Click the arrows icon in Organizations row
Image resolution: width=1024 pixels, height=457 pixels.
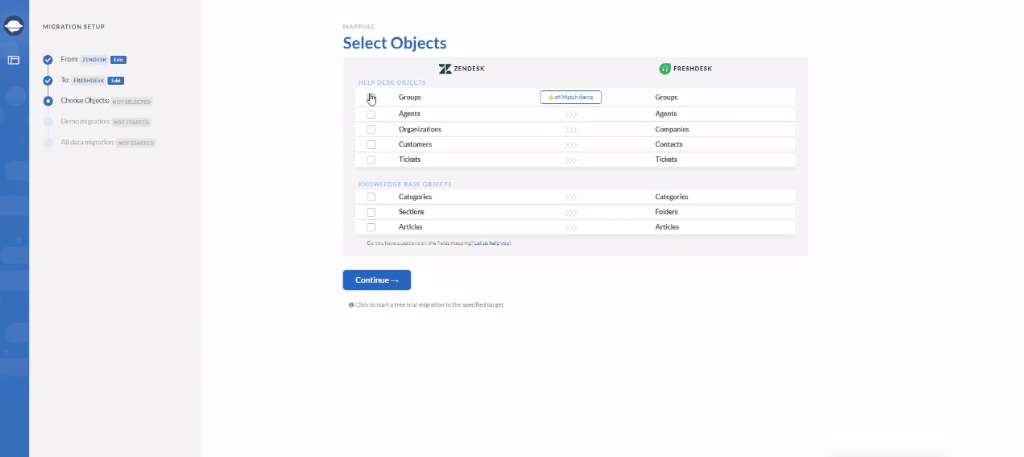click(x=571, y=129)
